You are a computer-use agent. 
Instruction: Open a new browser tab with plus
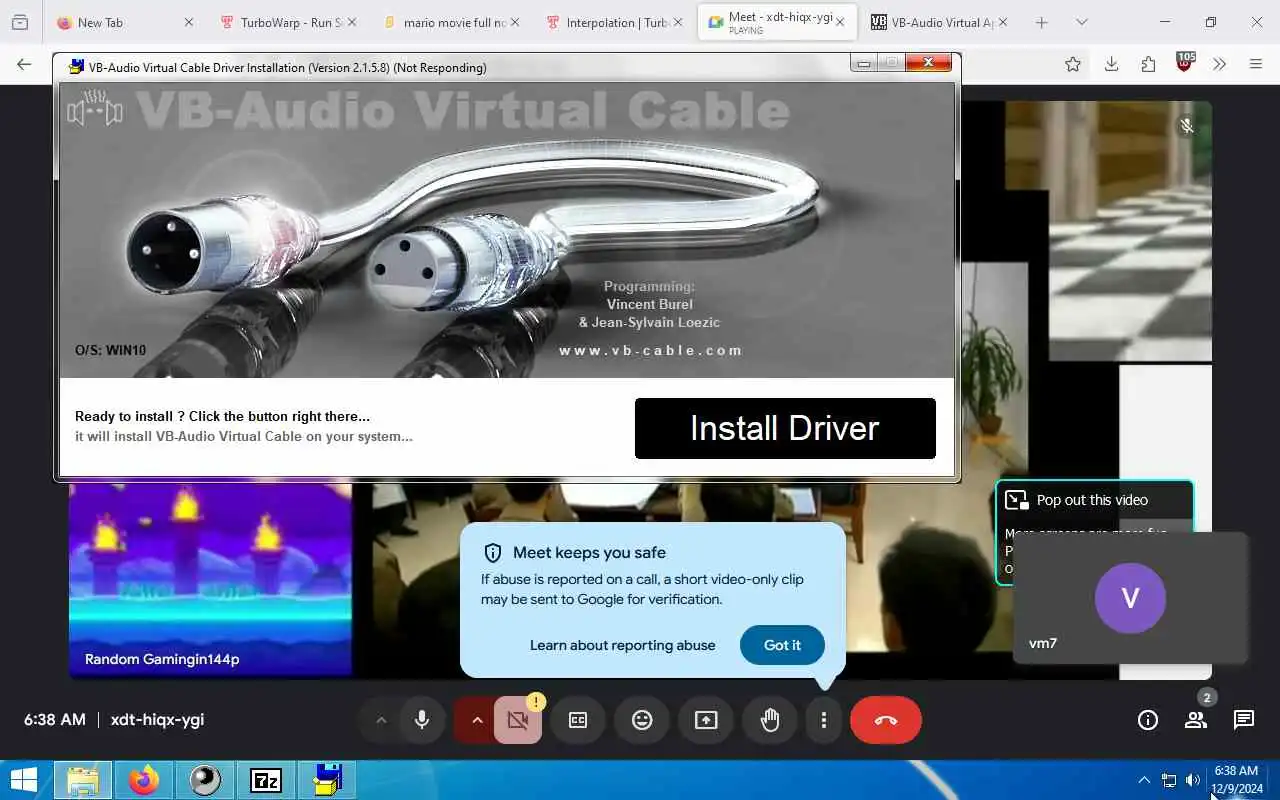tap(1041, 22)
